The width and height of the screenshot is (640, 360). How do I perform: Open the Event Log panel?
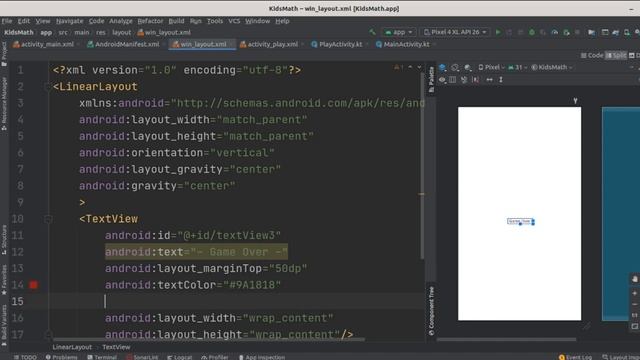pos(575,357)
